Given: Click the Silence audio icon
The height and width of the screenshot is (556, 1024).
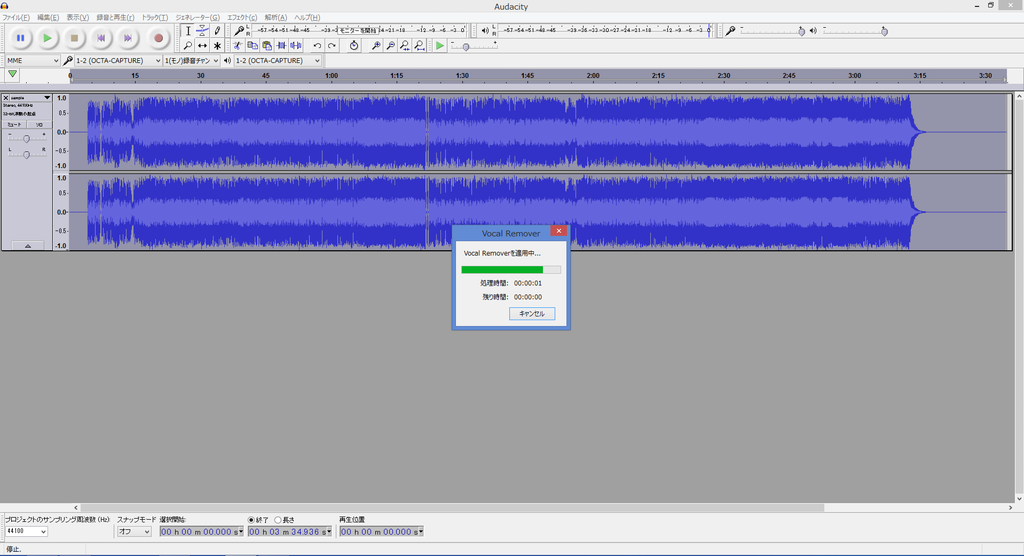Looking at the screenshot, I should click(296, 46).
